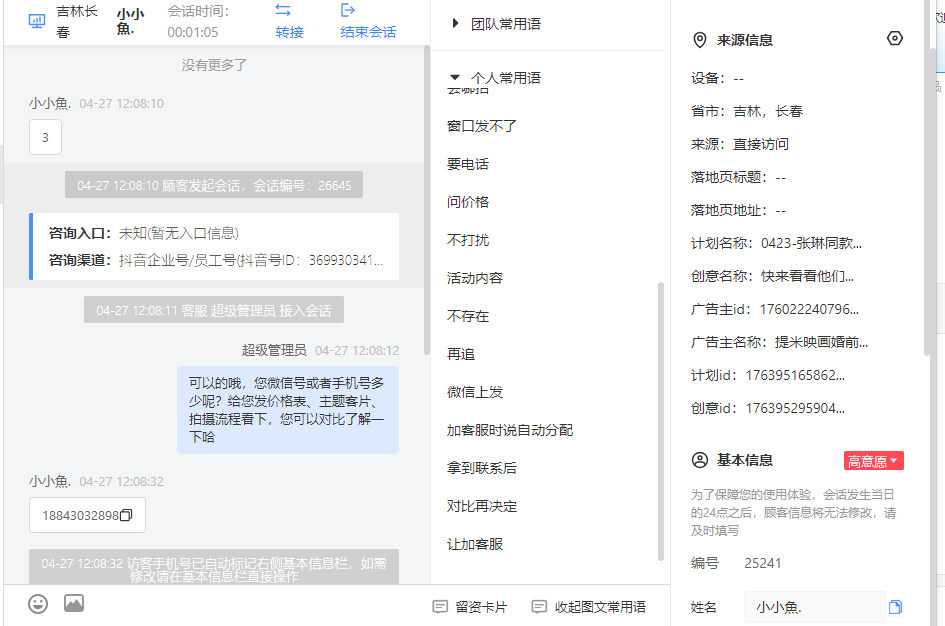This screenshot has height=626, width=945.
Task: Click the 结束会话 exit icon
Action: [x=348, y=10]
